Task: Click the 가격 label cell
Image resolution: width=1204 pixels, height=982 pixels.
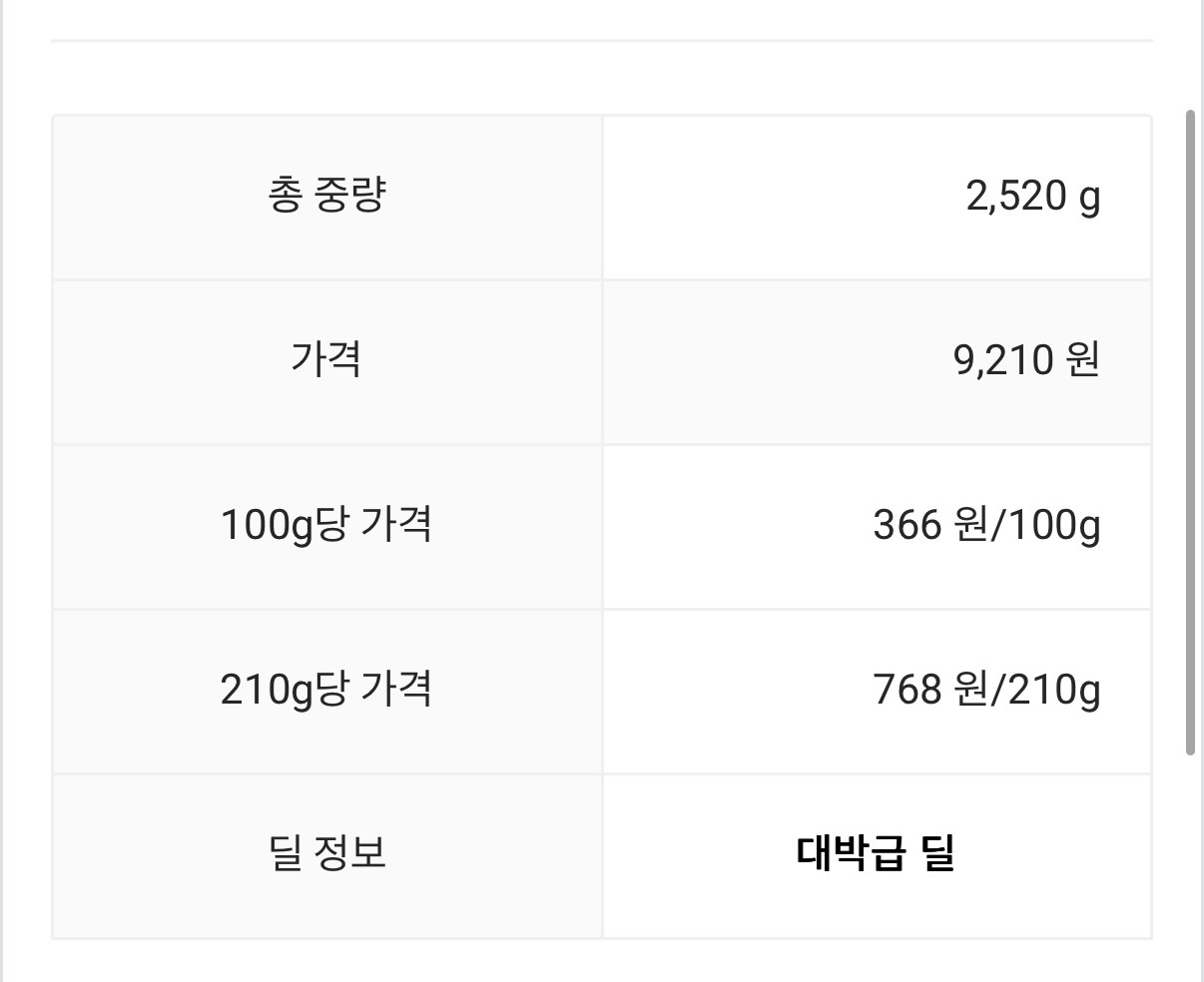Action: pyautogui.click(x=326, y=362)
